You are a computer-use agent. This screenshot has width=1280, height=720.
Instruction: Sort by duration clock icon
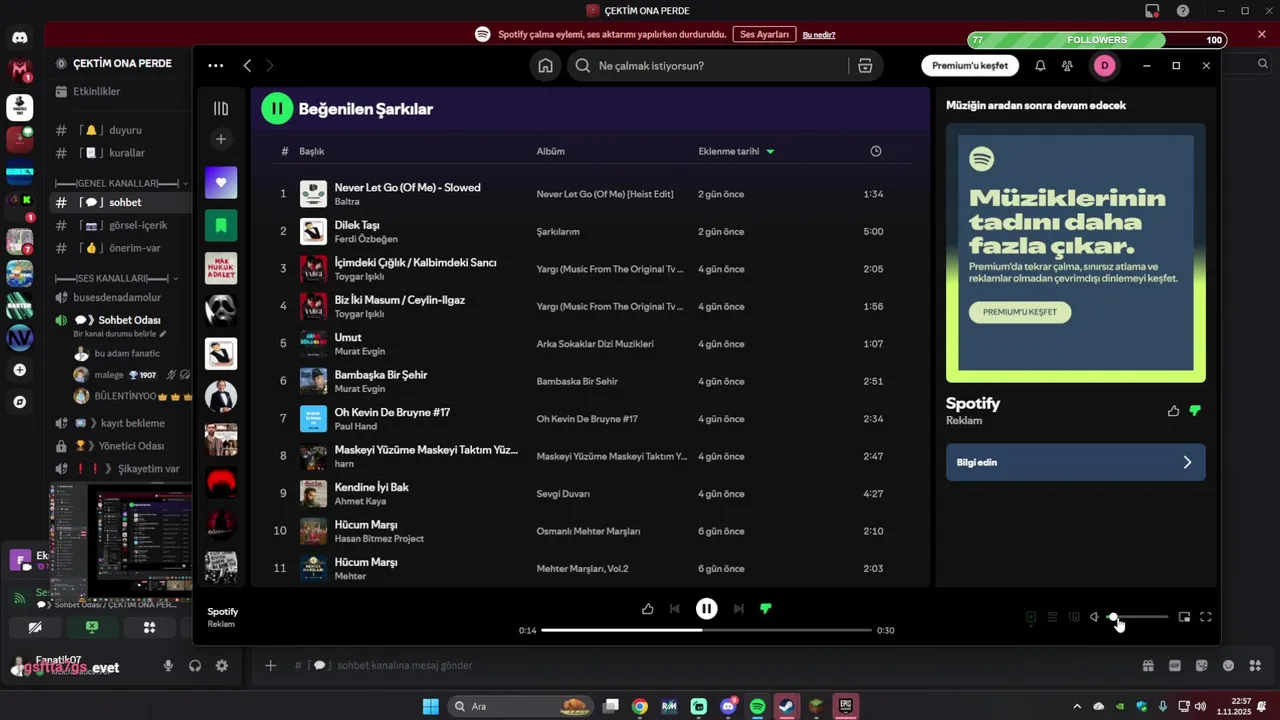[876, 152]
